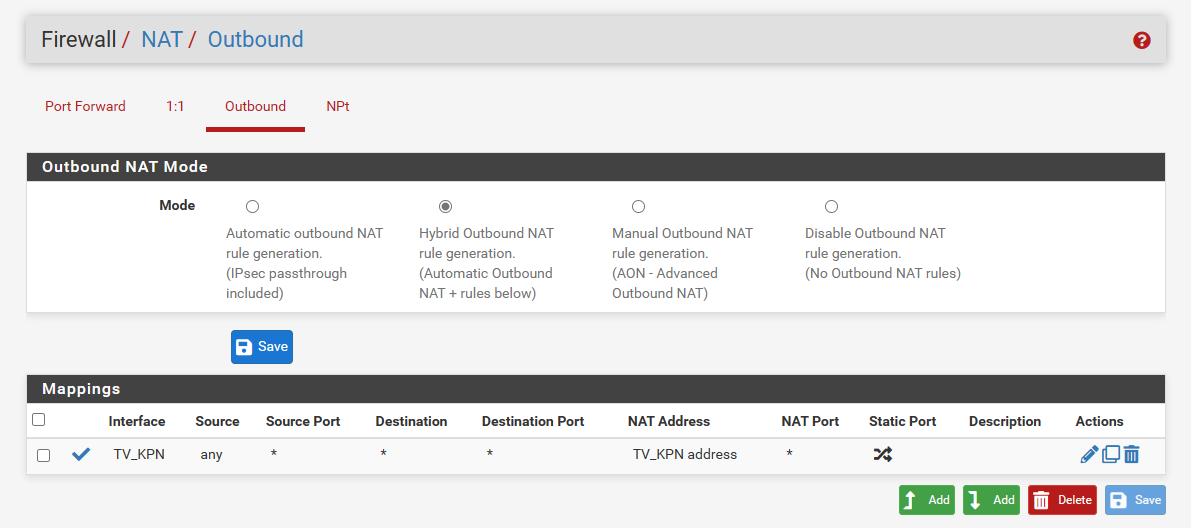Screen dimensions: 1191x528
Task: Click the enabled checkmark on the TV_KPN rule
Action: pyautogui.click(x=81, y=454)
